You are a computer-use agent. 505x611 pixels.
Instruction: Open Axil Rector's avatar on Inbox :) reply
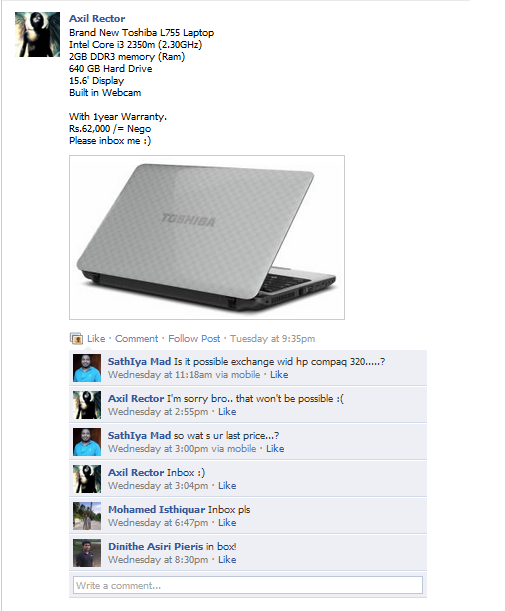[87, 479]
